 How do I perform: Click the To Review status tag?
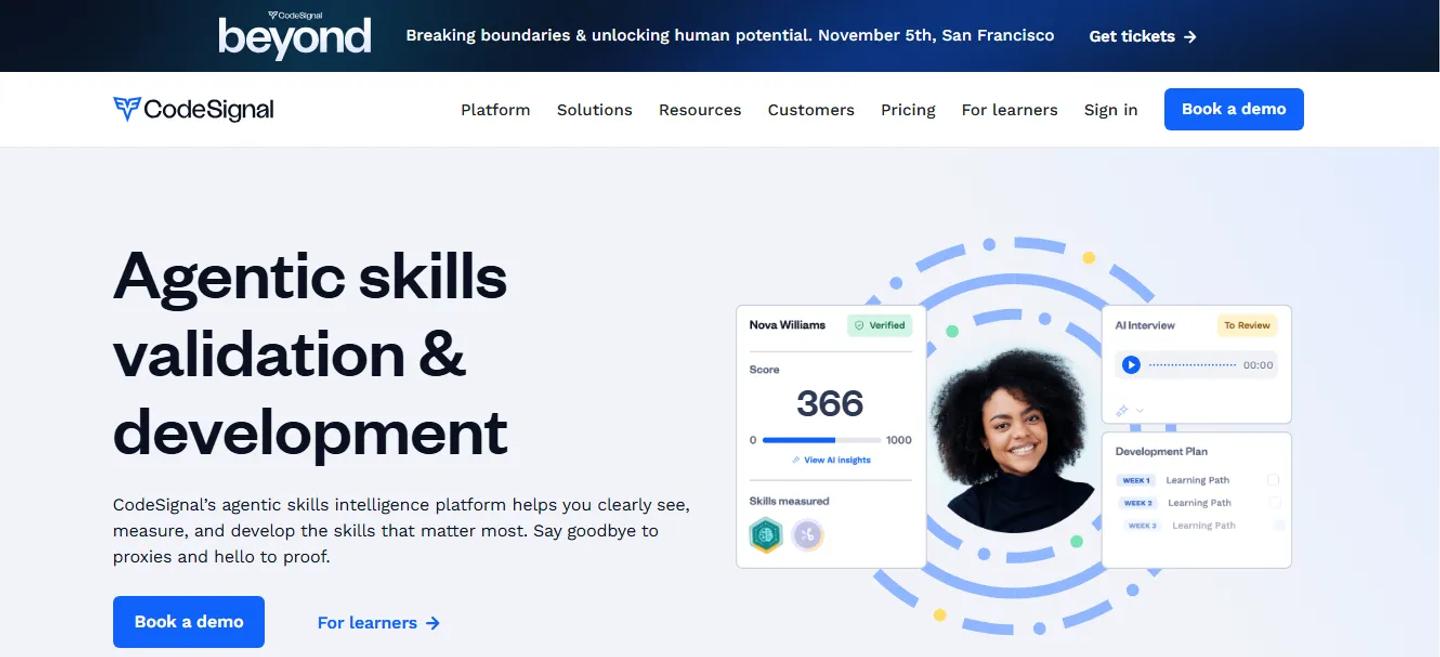pos(1247,325)
